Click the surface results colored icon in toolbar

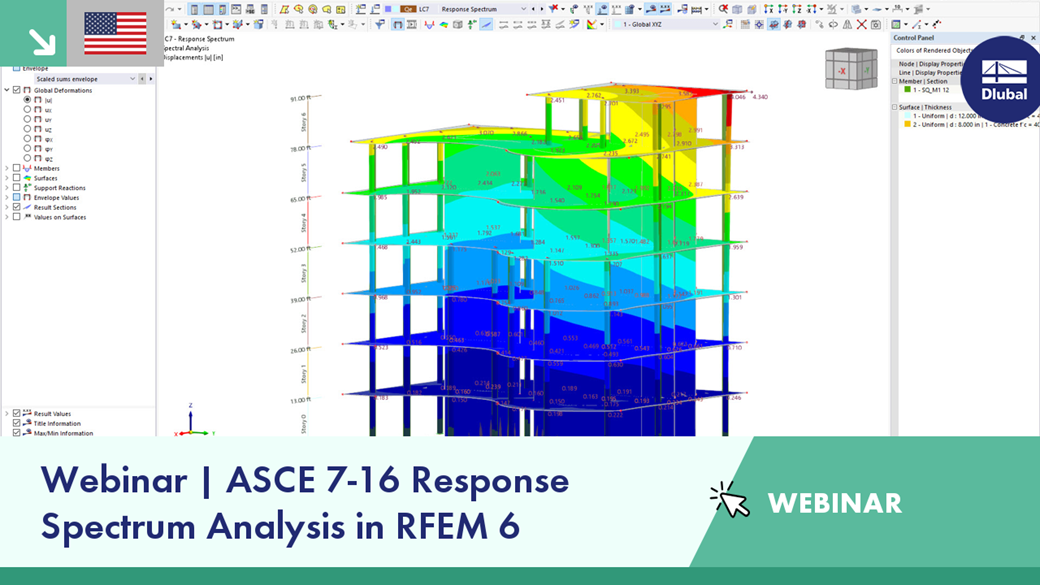tap(444, 25)
